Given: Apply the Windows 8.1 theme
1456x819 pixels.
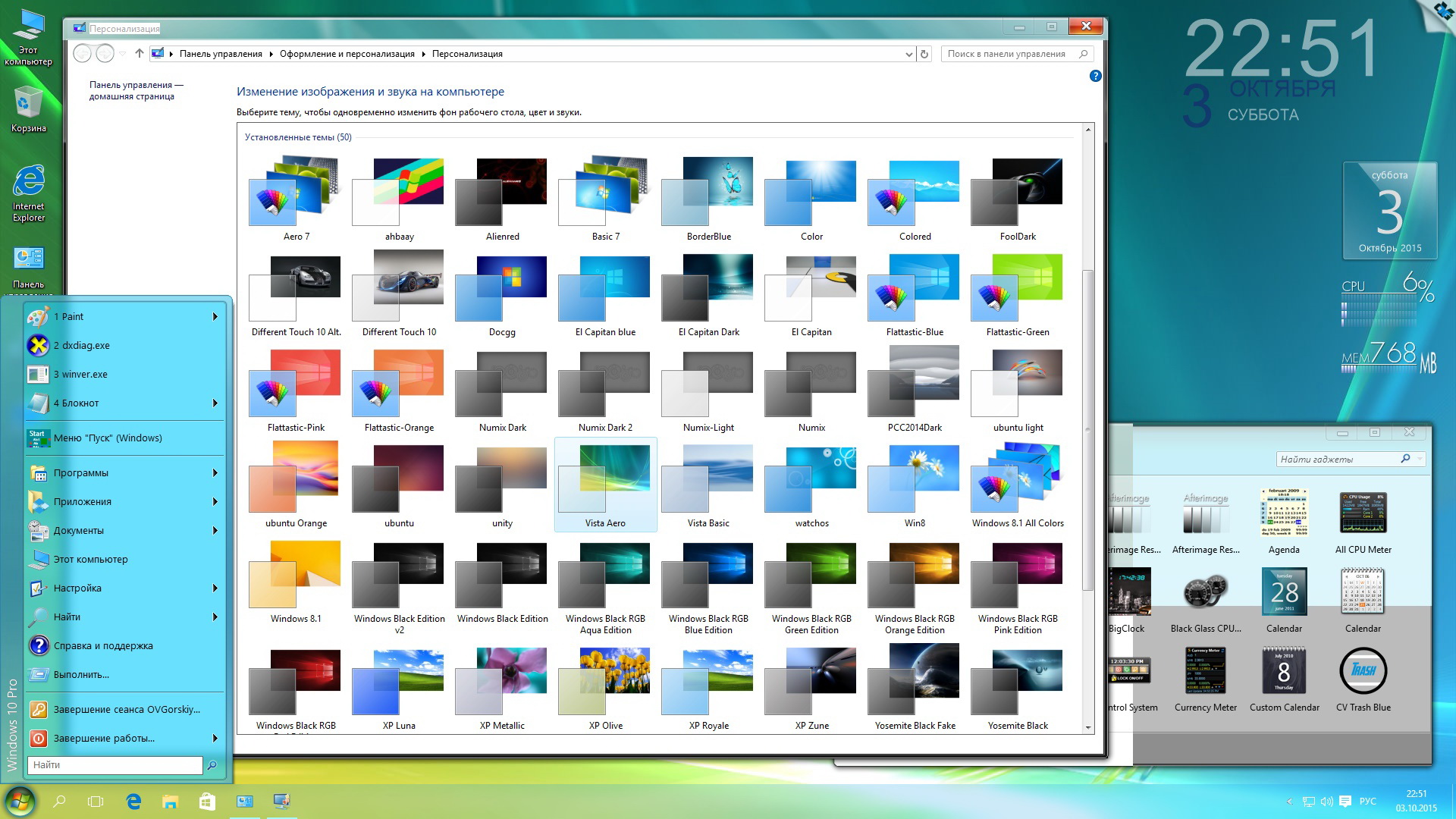Looking at the screenshot, I should (296, 575).
